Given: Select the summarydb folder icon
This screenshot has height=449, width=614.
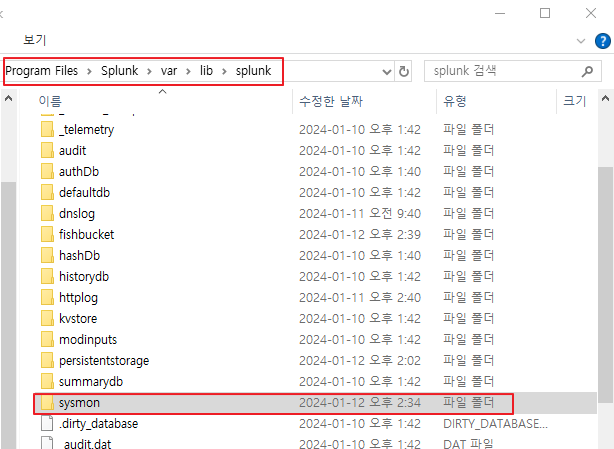Looking at the screenshot, I should [47, 382].
